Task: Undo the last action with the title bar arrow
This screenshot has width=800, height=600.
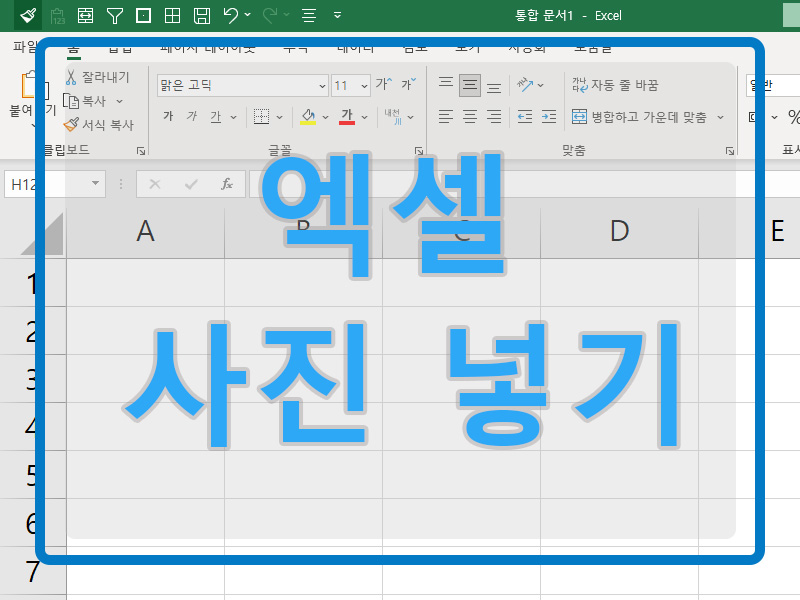Action: [231, 15]
